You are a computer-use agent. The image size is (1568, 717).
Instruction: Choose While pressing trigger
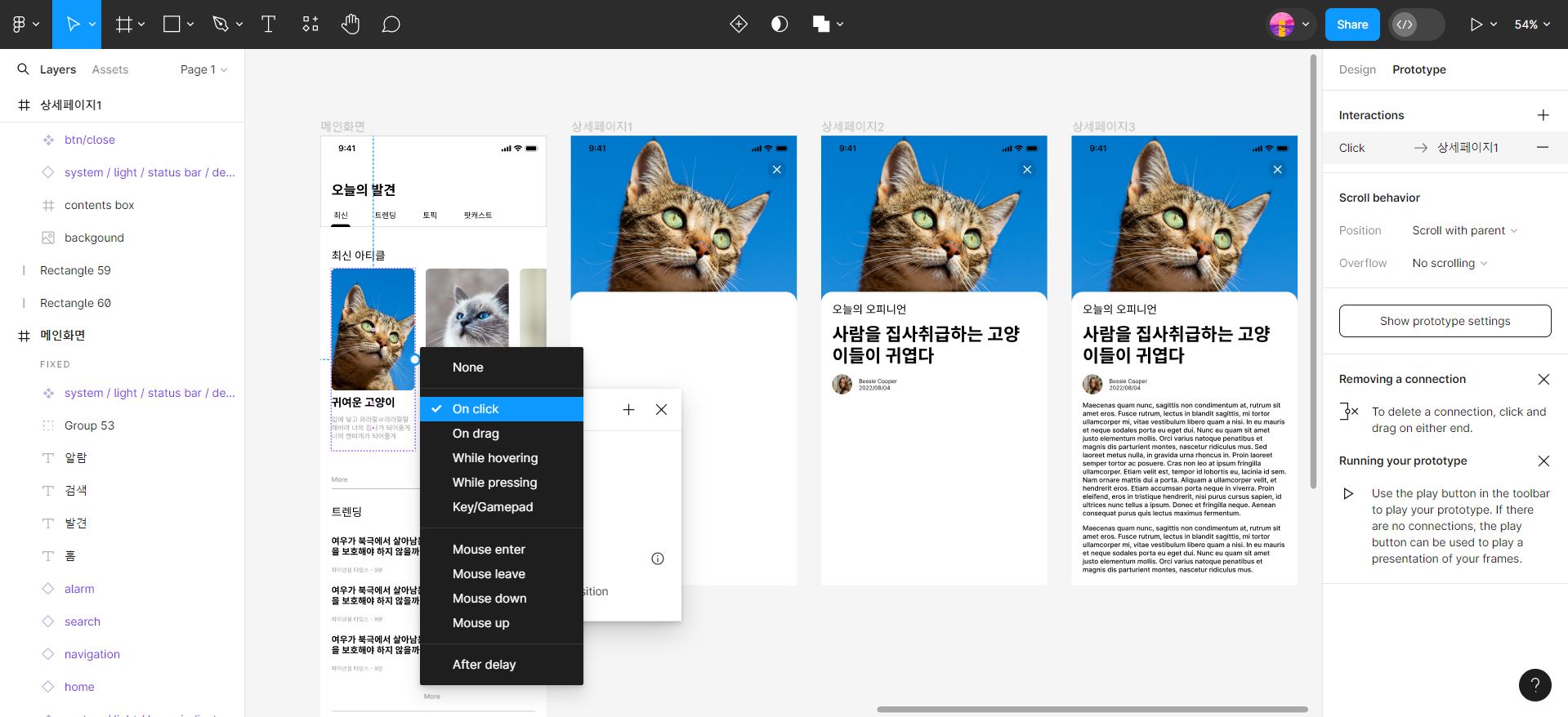(x=502, y=483)
